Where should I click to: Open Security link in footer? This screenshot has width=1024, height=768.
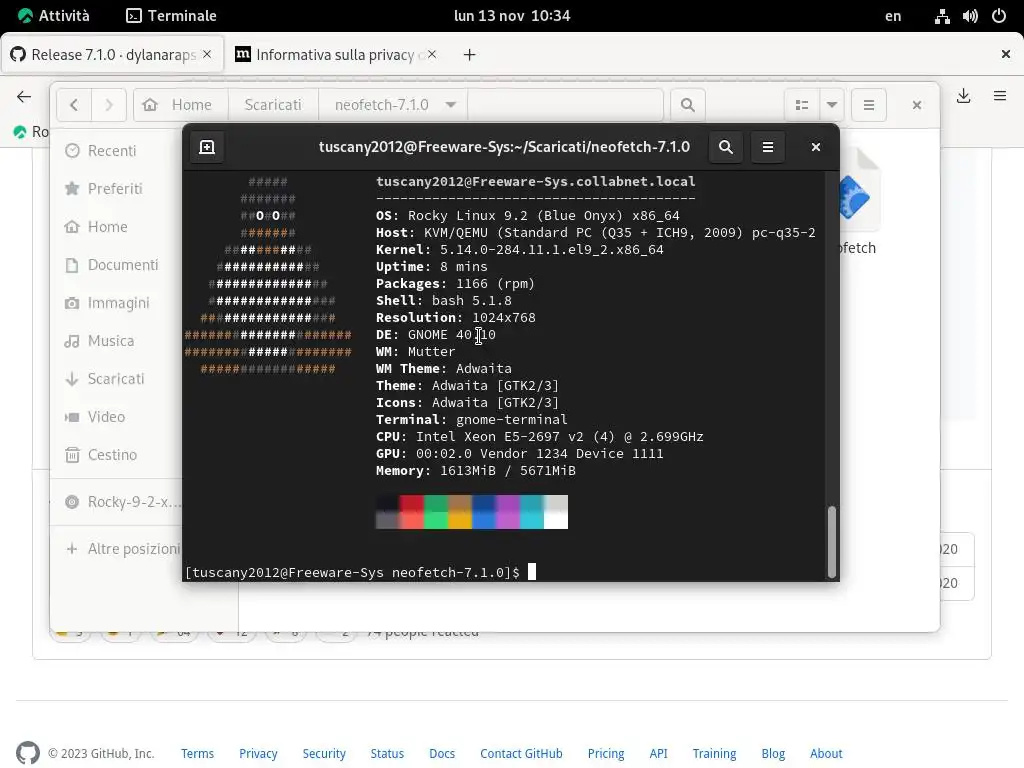click(x=324, y=754)
